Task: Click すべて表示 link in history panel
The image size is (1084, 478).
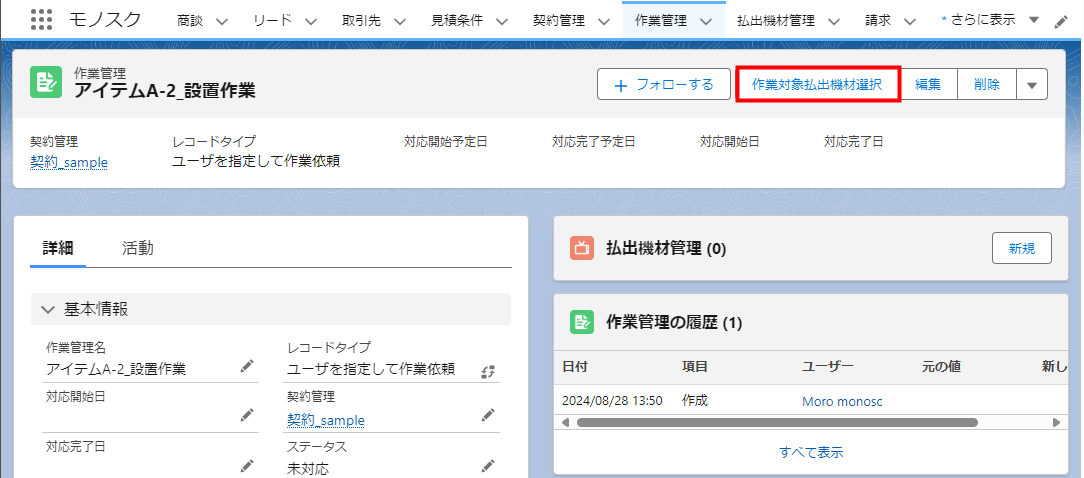Action: coord(811,452)
